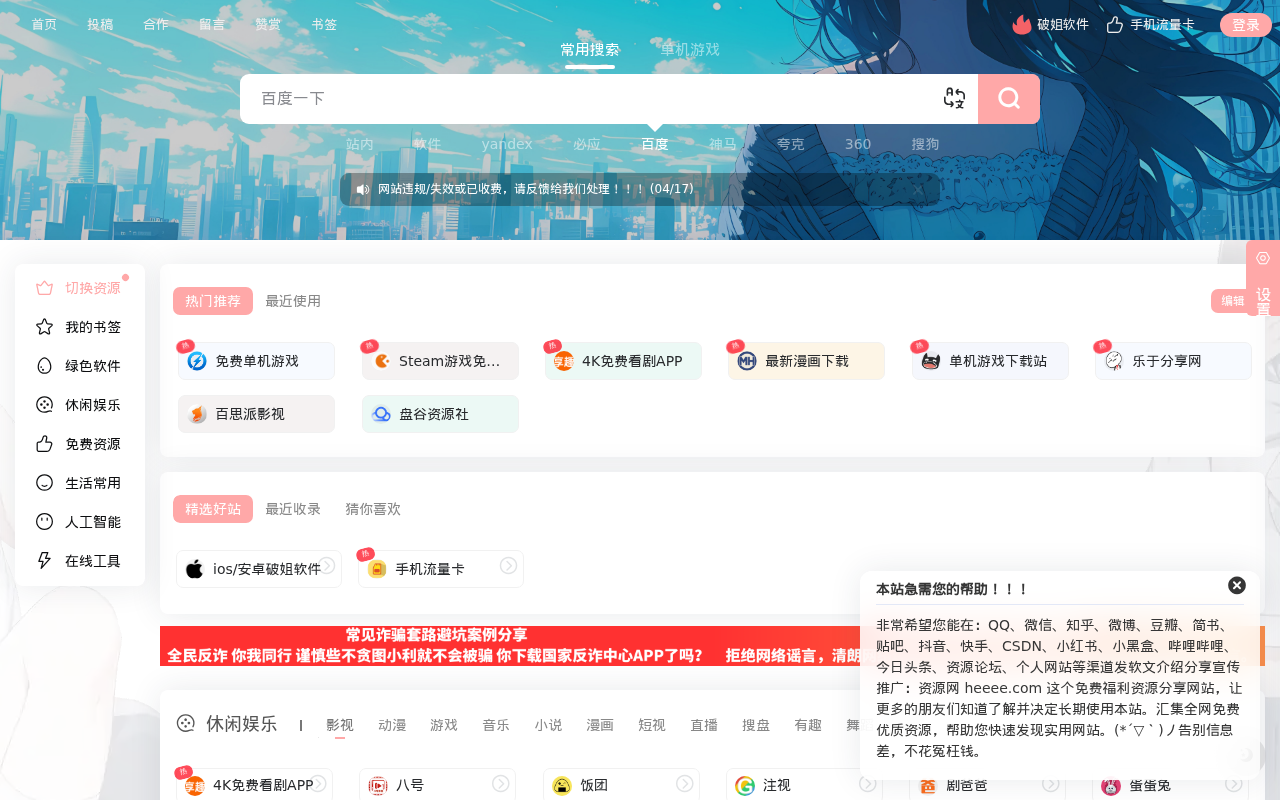The image size is (1280, 800).
Task: Select 站内 search engine
Action: tap(360, 144)
